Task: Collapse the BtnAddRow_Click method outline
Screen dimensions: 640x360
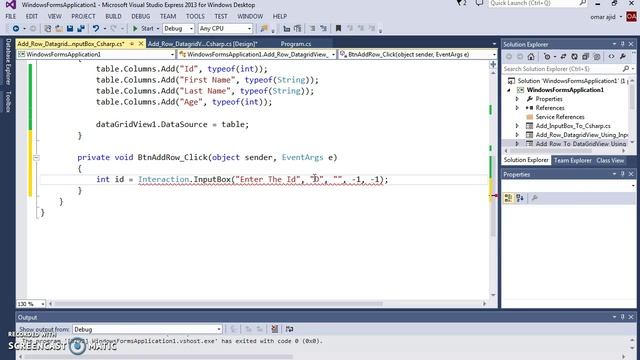Action: (36, 158)
